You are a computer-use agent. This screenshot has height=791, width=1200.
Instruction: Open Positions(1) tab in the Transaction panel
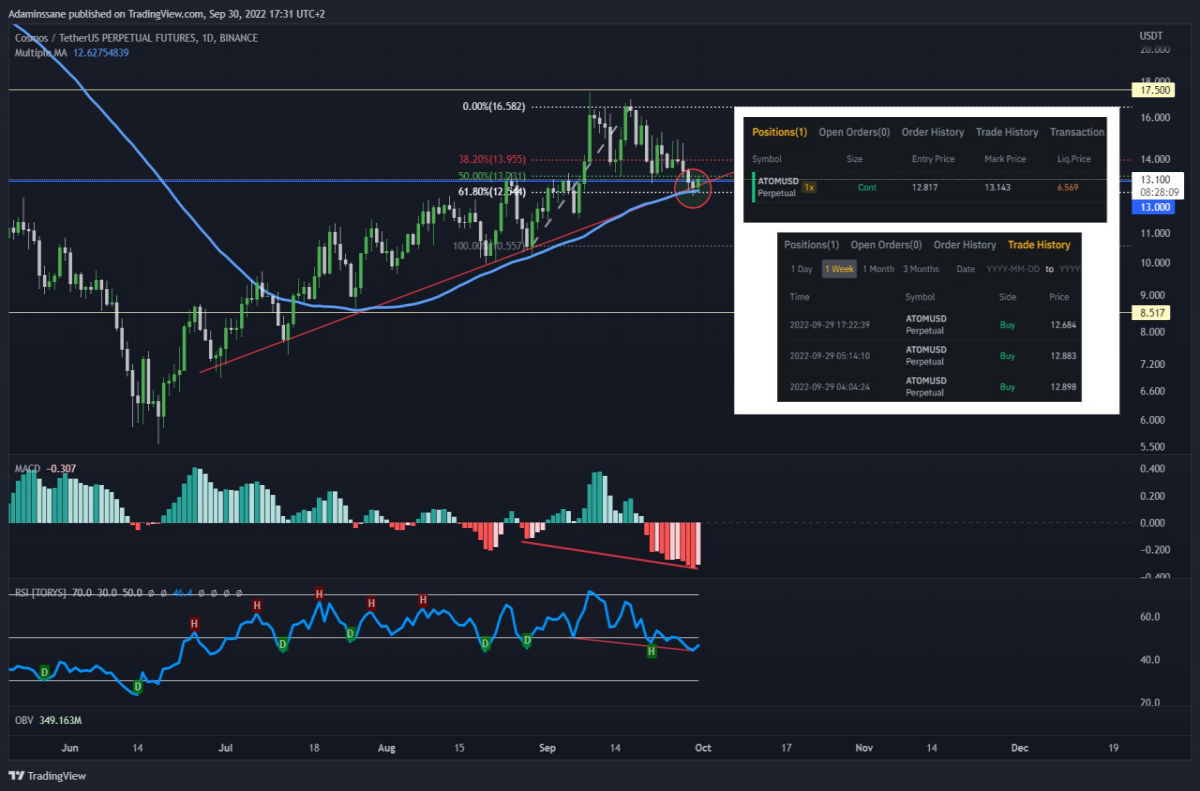click(x=779, y=132)
